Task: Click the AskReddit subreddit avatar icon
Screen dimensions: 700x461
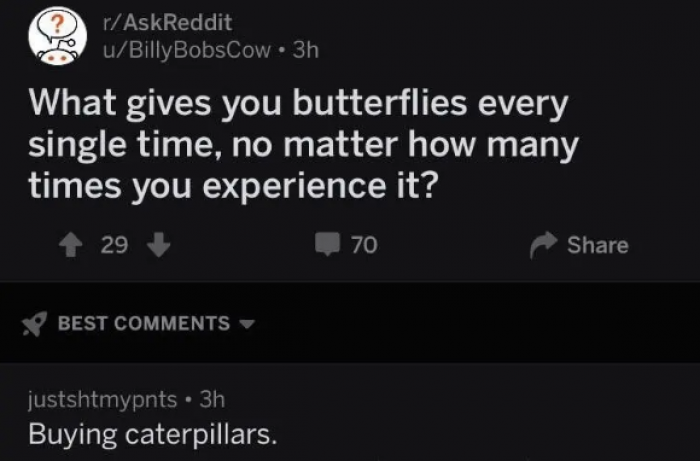Action: (x=57, y=36)
